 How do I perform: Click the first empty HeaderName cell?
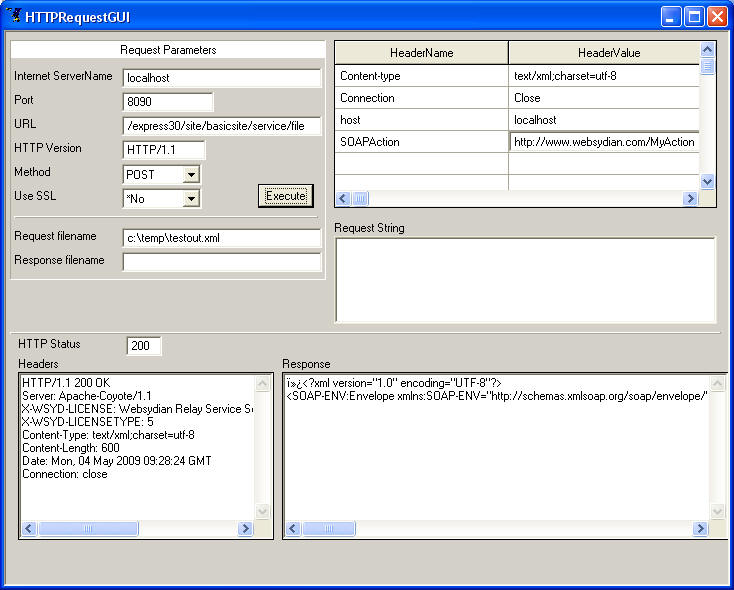[421, 164]
